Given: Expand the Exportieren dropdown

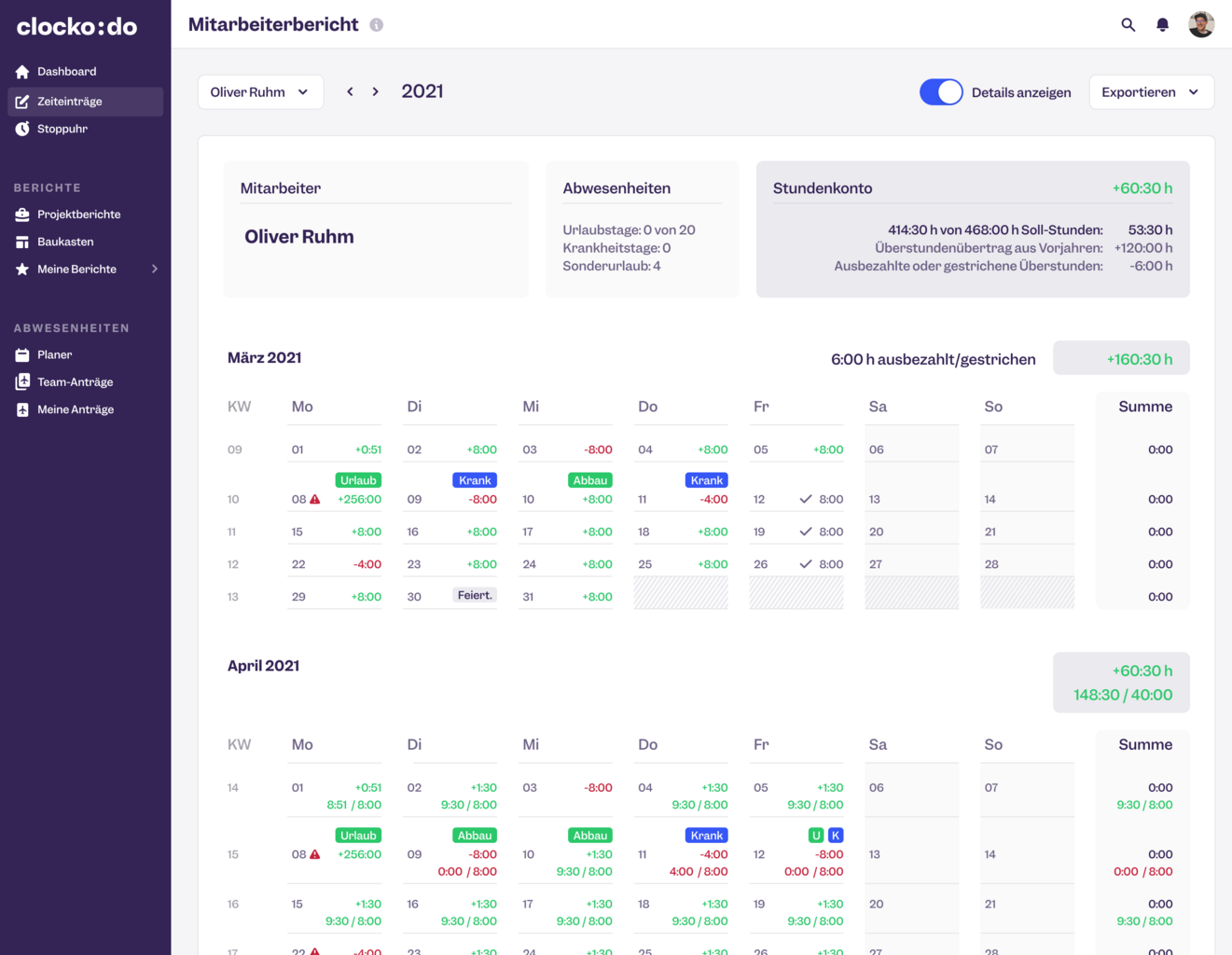Looking at the screenshot, I should (x=1151, y=92).
